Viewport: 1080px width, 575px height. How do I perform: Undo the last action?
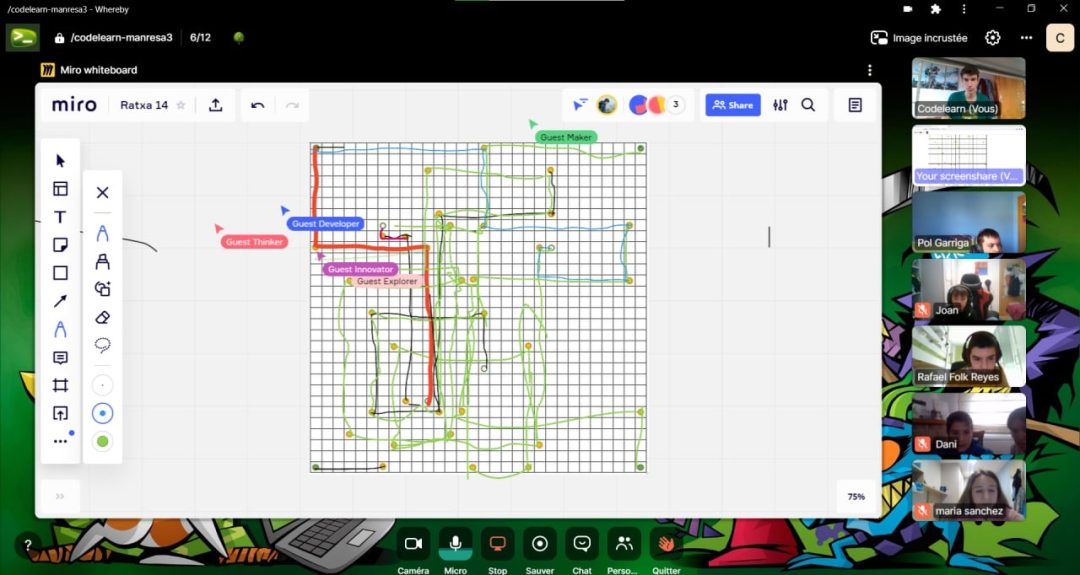pyautogui.click(x=258, y=105)
